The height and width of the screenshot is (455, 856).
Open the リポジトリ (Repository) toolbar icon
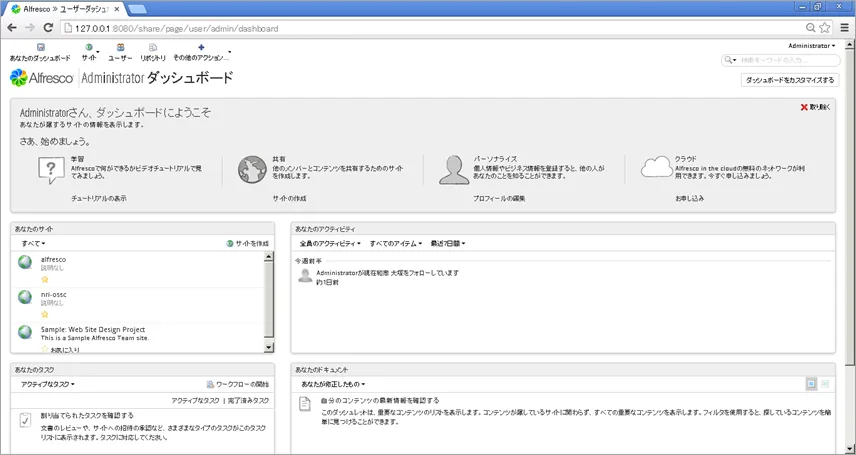point(153,52)
